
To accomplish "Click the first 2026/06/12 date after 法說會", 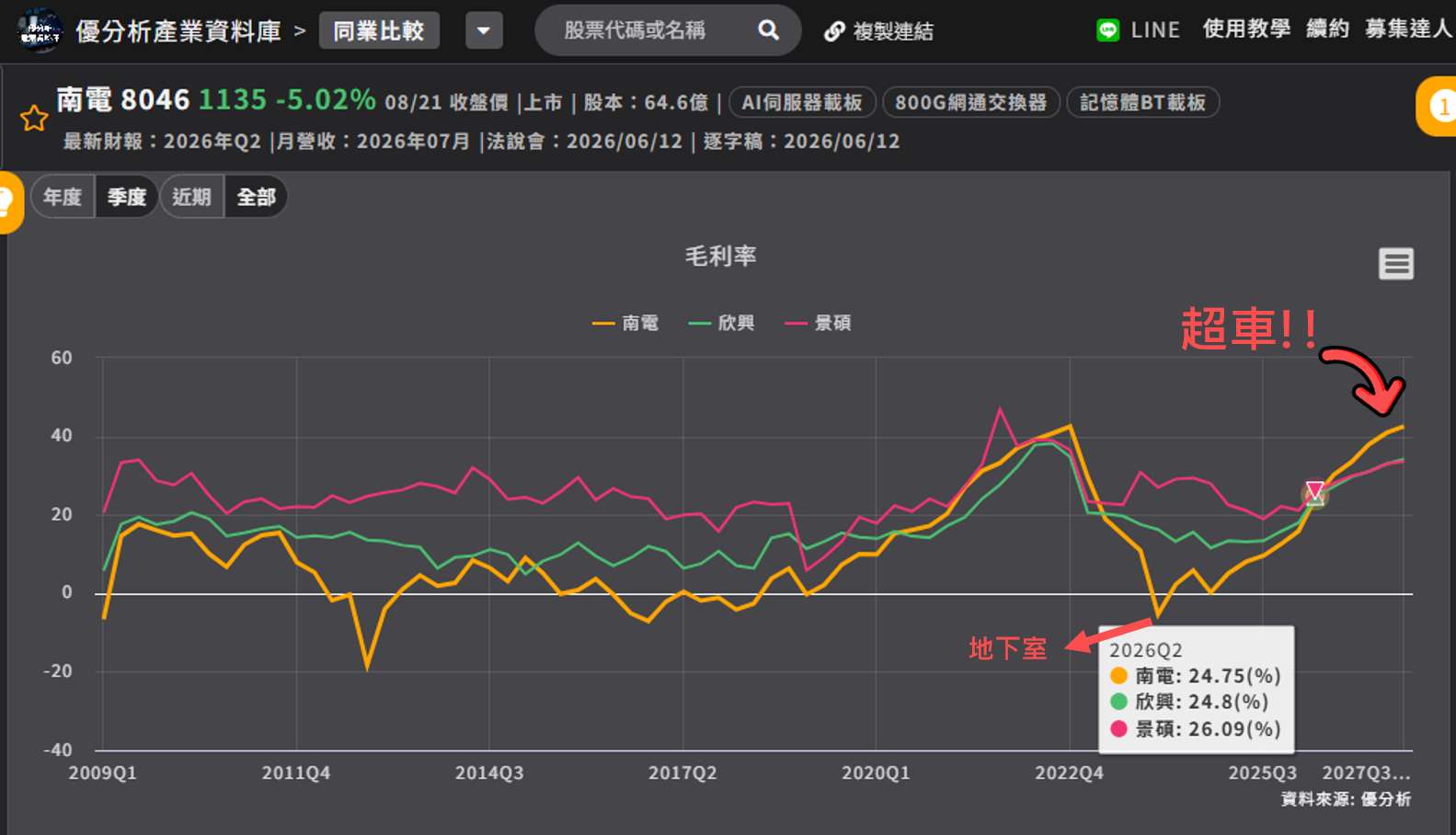I will 625,142.
